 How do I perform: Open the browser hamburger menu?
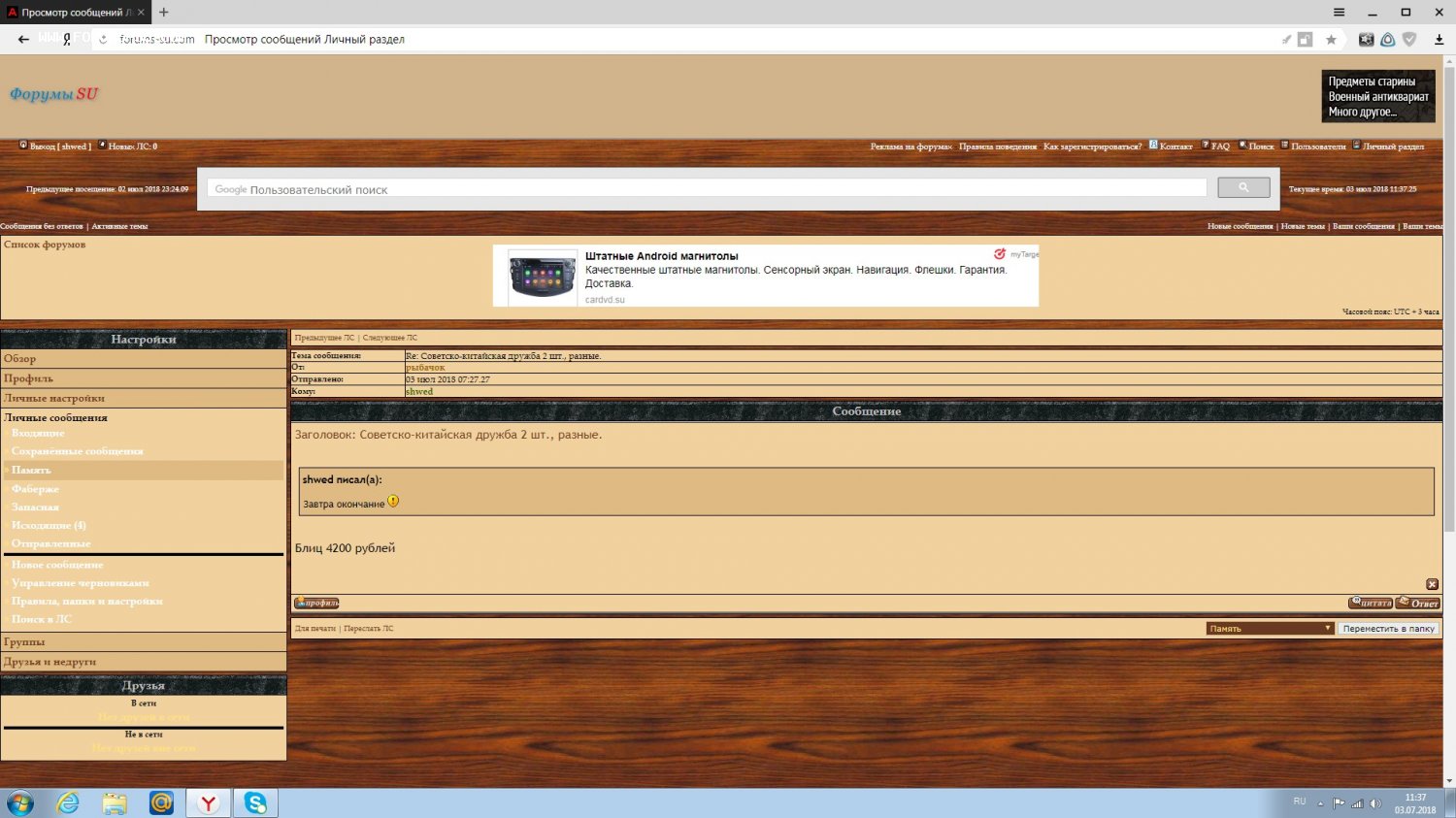click(x=1339, y=13)
